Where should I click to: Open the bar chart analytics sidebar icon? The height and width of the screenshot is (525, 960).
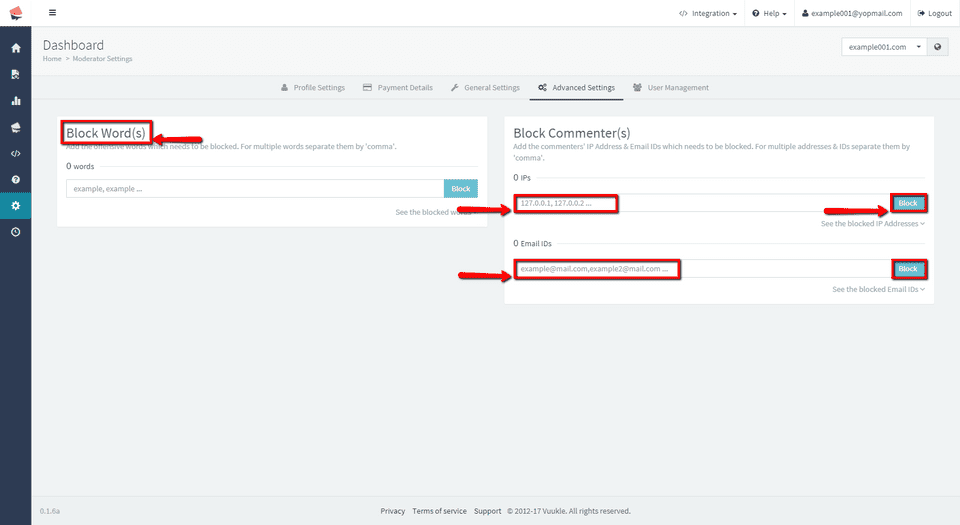coord(15,101)
